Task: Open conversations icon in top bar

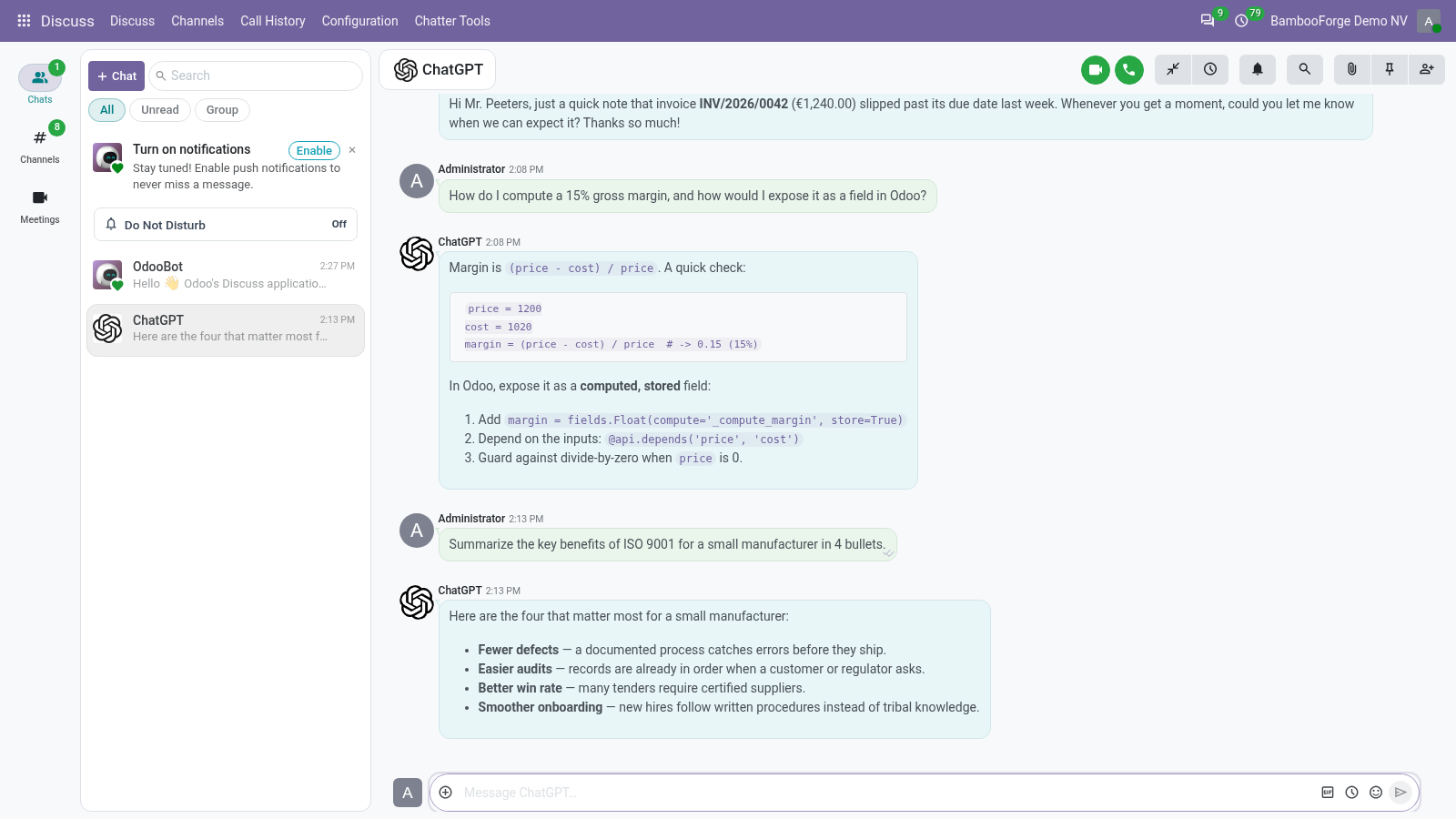Action: pyautogui.click(x=1208, y=20)
